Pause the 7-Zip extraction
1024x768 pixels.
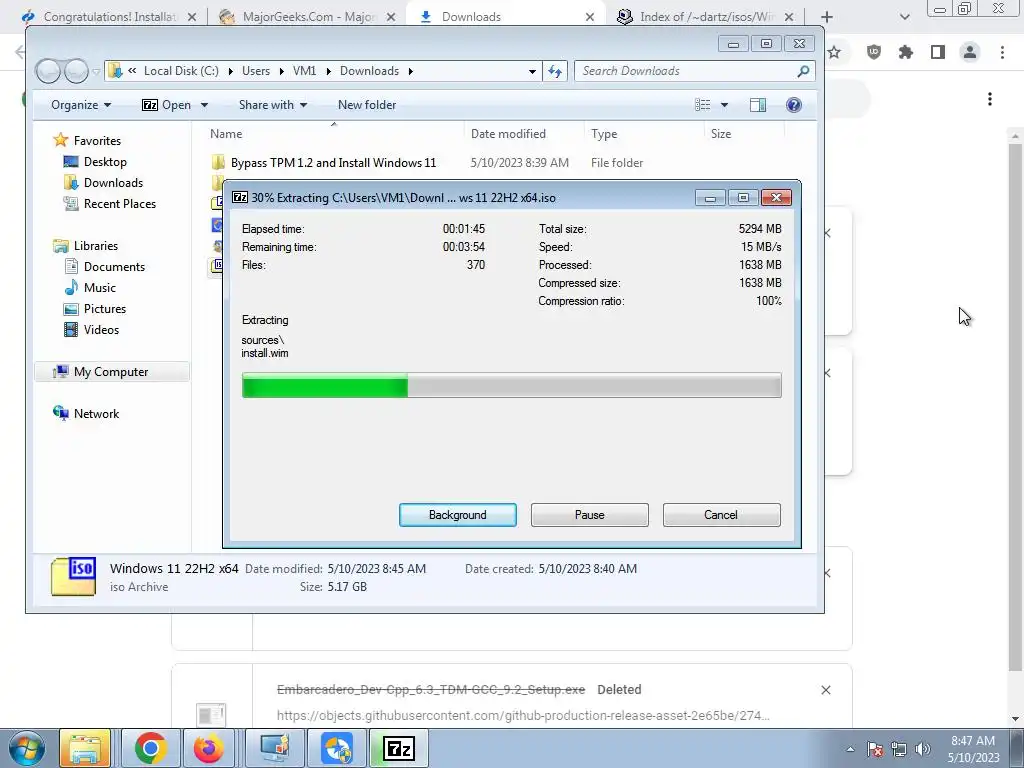(589, 515)
